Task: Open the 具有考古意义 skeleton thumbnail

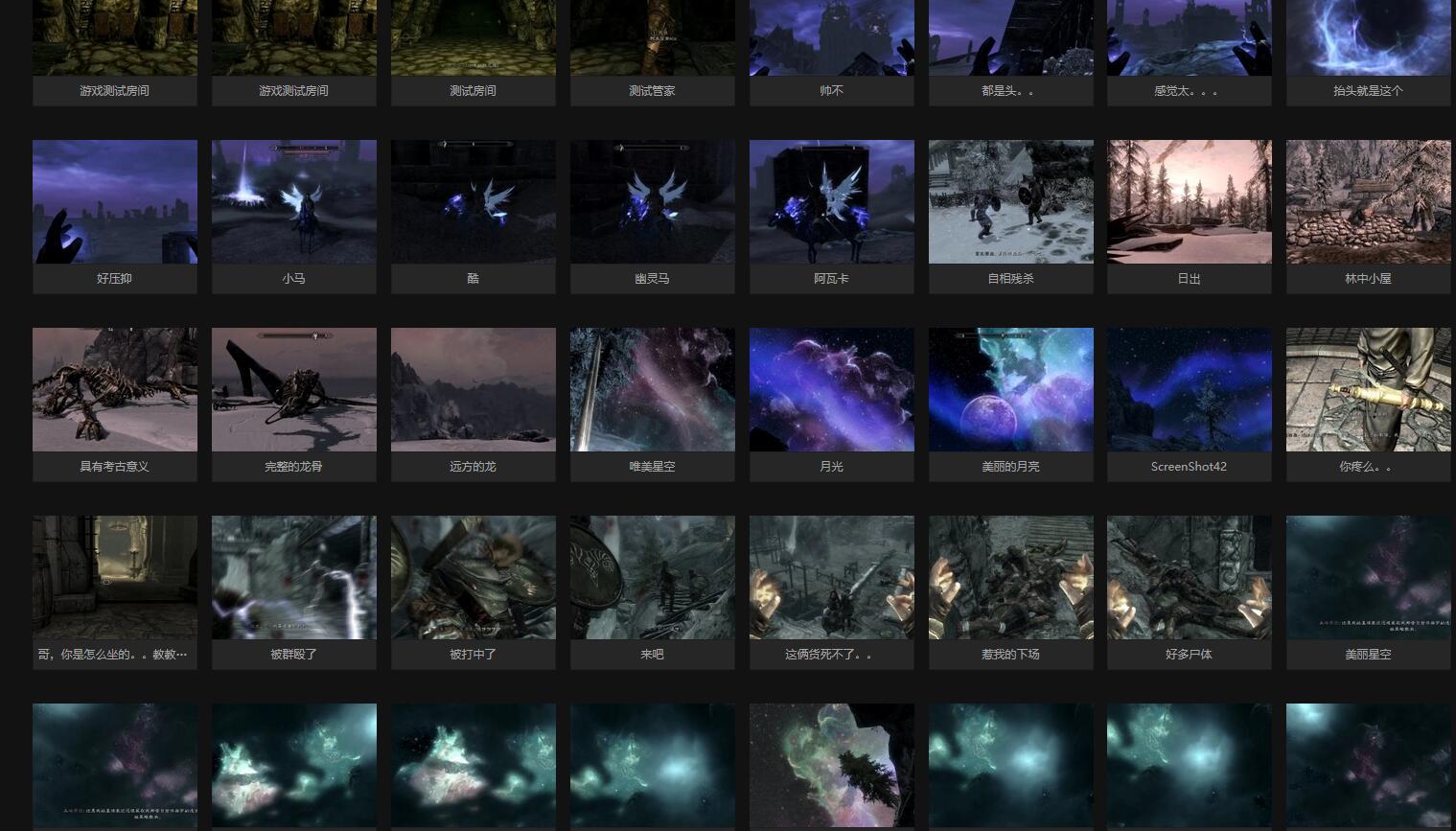Action: (115, 389)
